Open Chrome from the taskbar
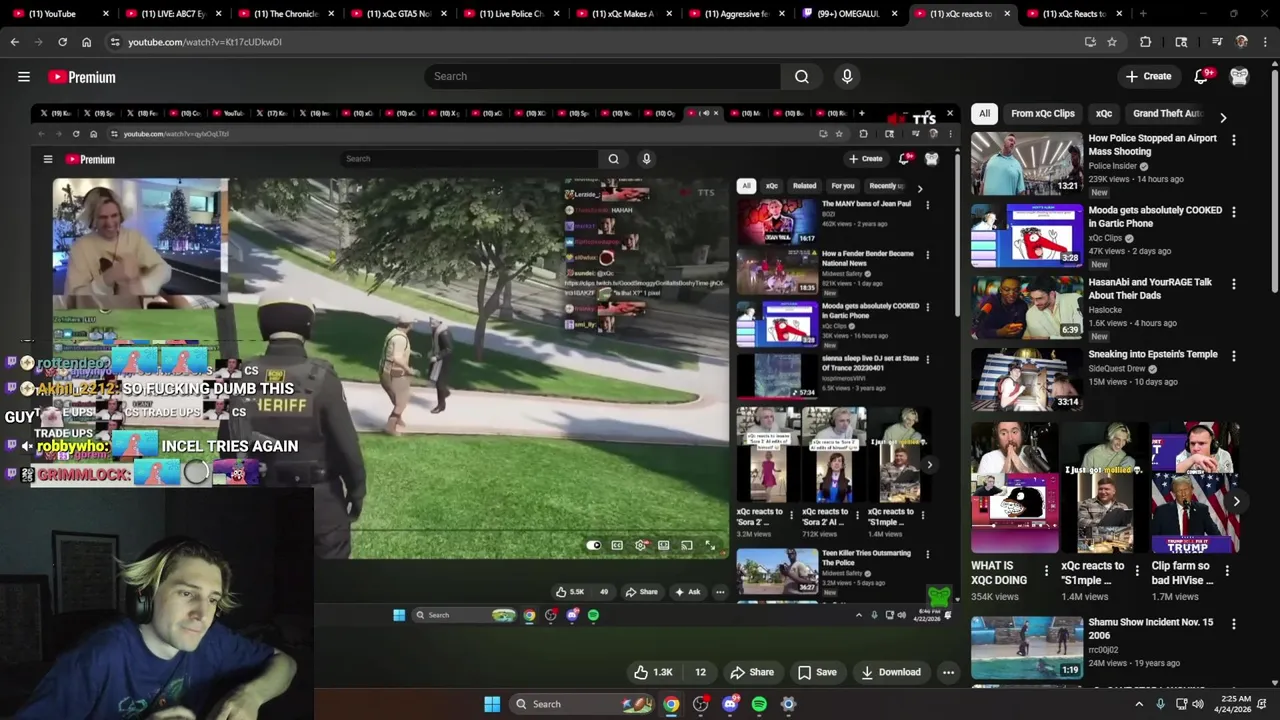The height and width of the screenshot is (720, 1280). coord(671,704)
